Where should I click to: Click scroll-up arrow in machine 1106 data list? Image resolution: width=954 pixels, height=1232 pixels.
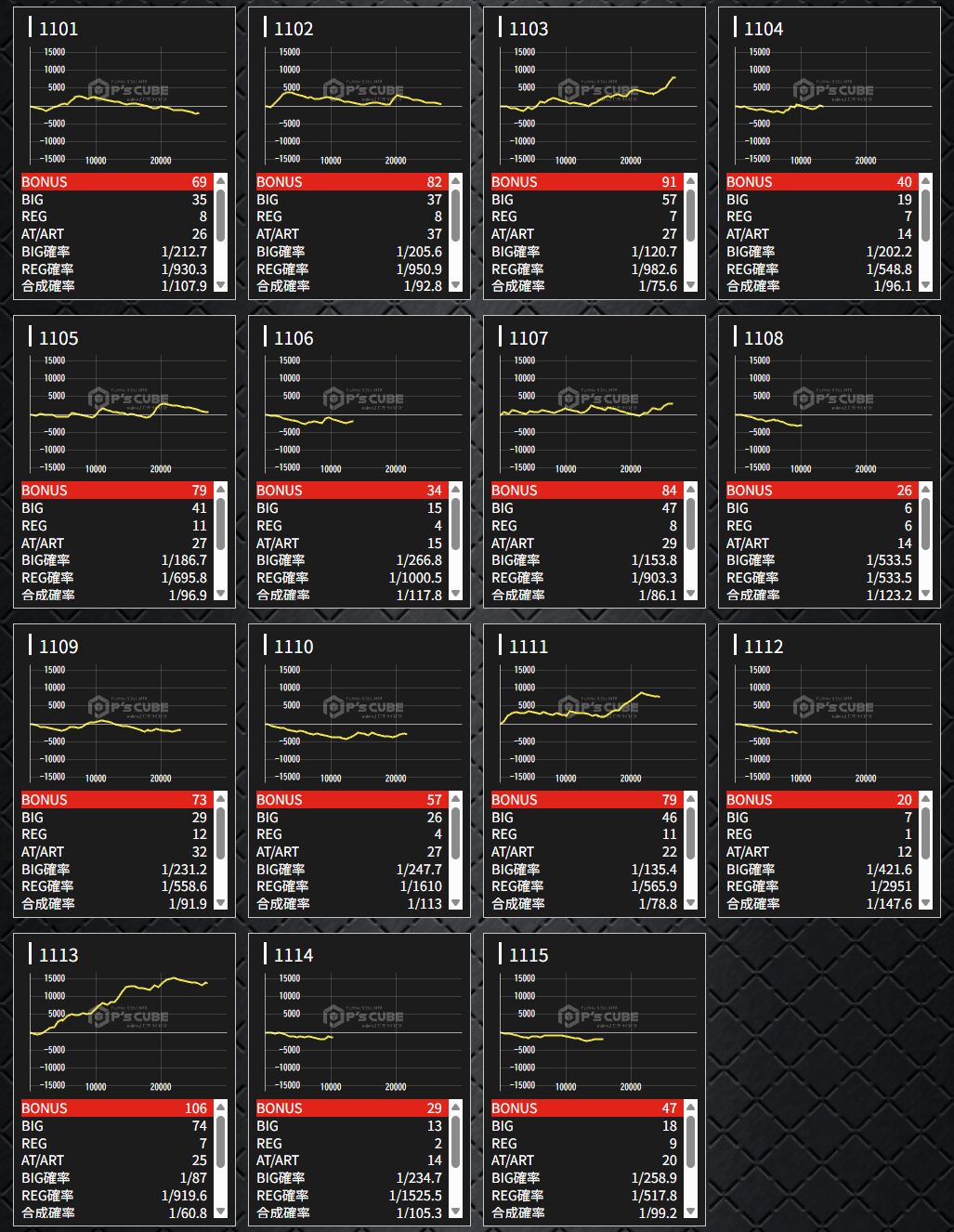pyautogui.click(x=456, y=490)
